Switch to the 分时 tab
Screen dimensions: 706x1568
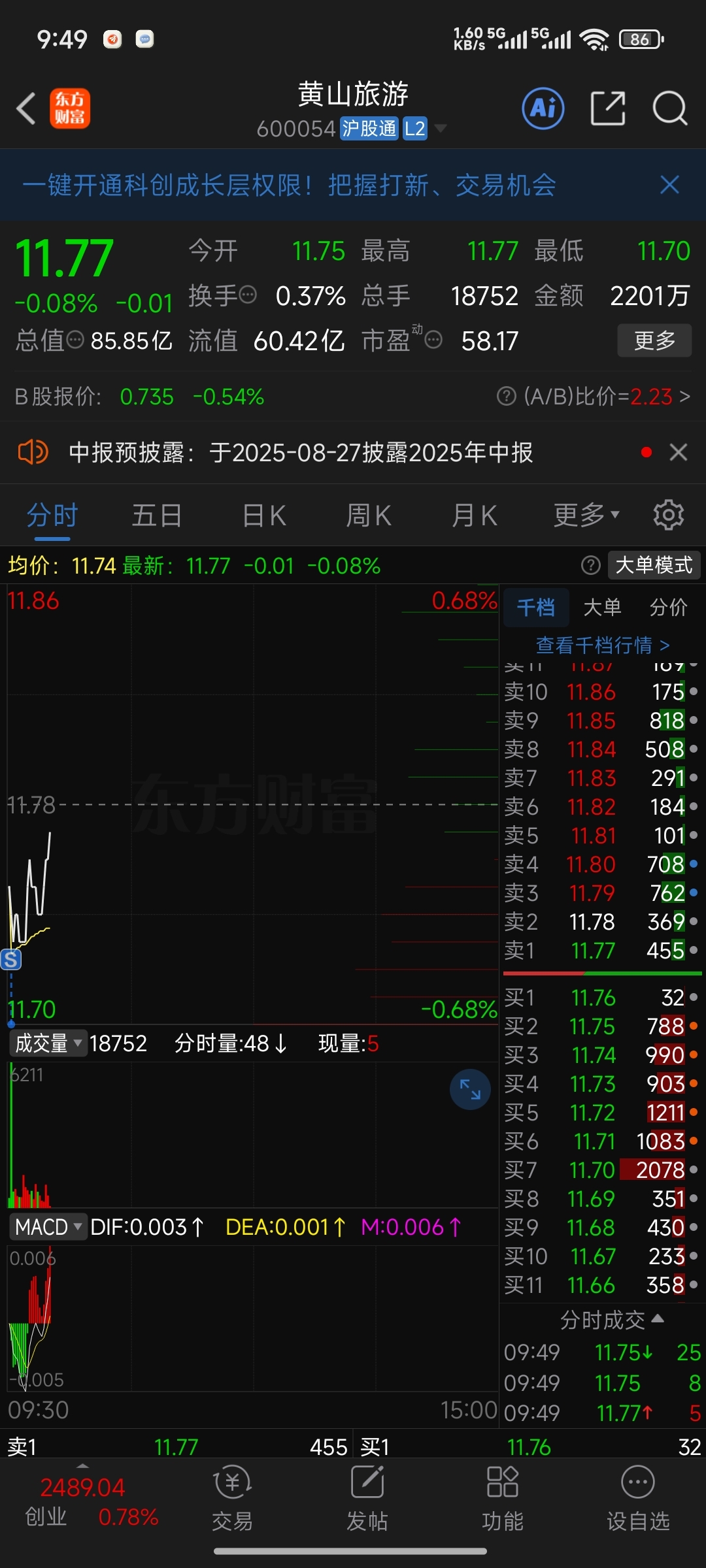[52, 515]
